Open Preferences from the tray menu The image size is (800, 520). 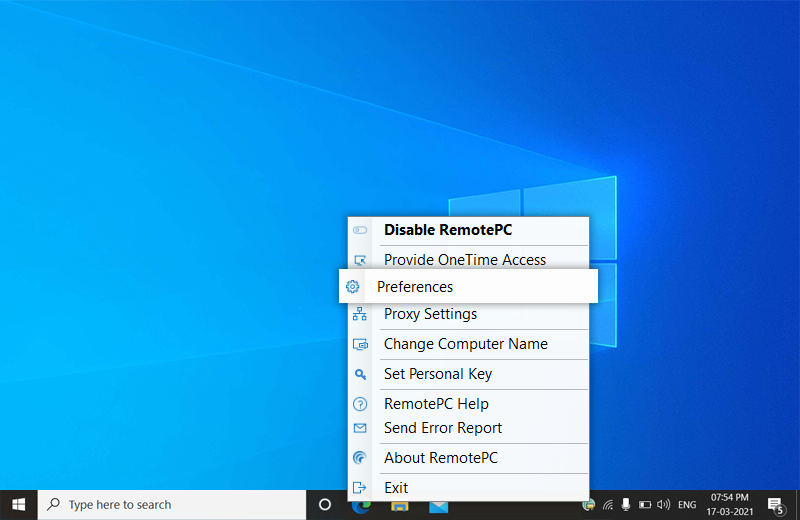coord(415,287)
